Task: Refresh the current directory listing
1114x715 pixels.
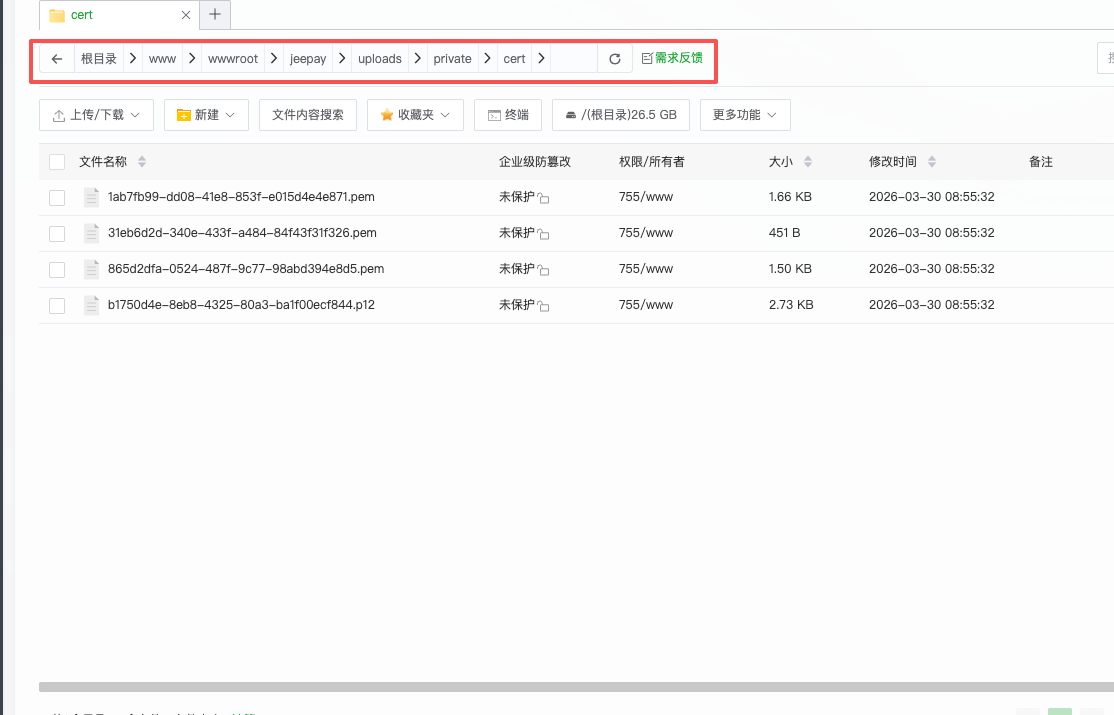Action: pos(615,59)
